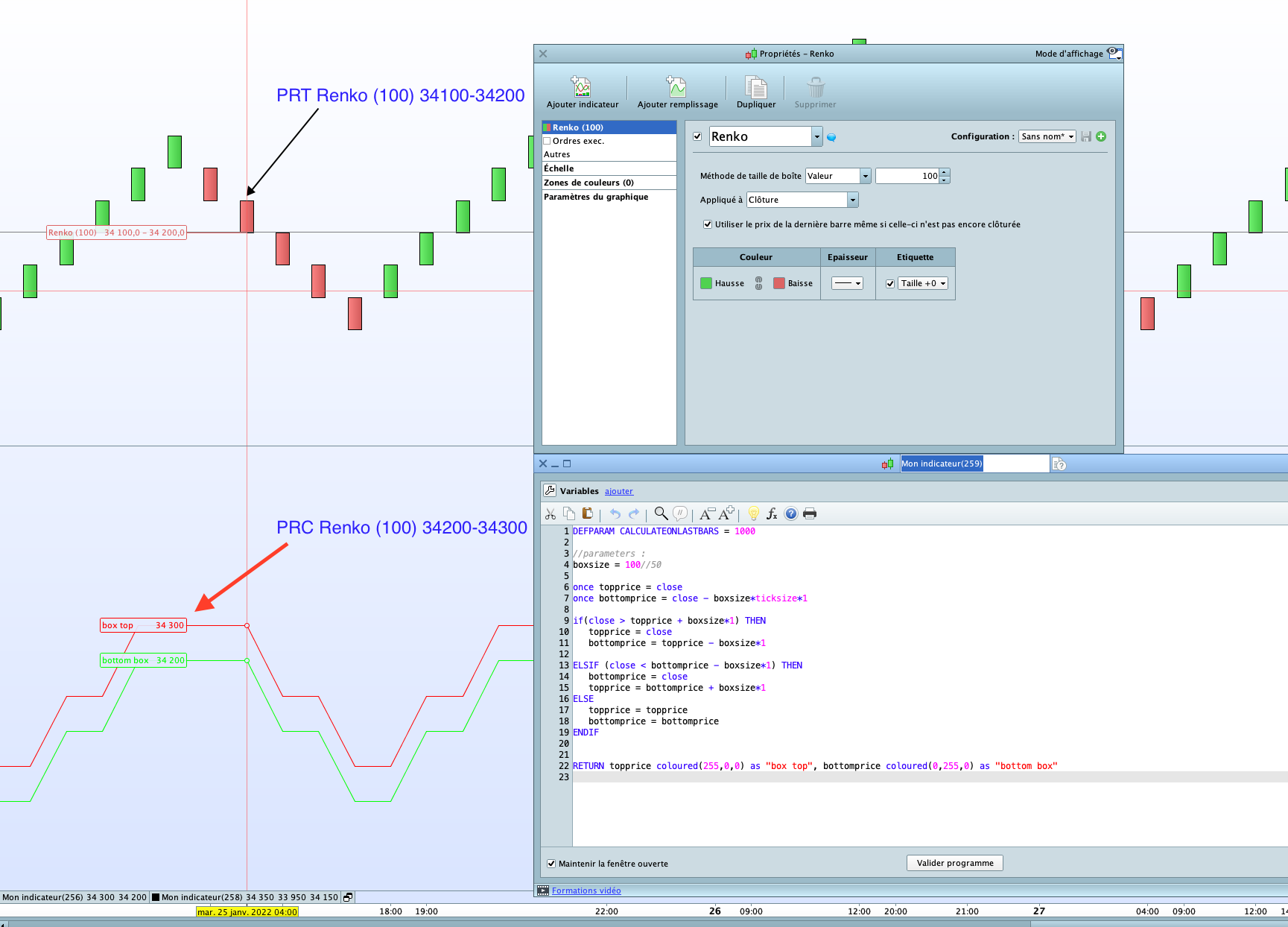Click the wrench icon beside Variables
The height and width of the screenshot is (927, 1288).
[x=550, y=490]
